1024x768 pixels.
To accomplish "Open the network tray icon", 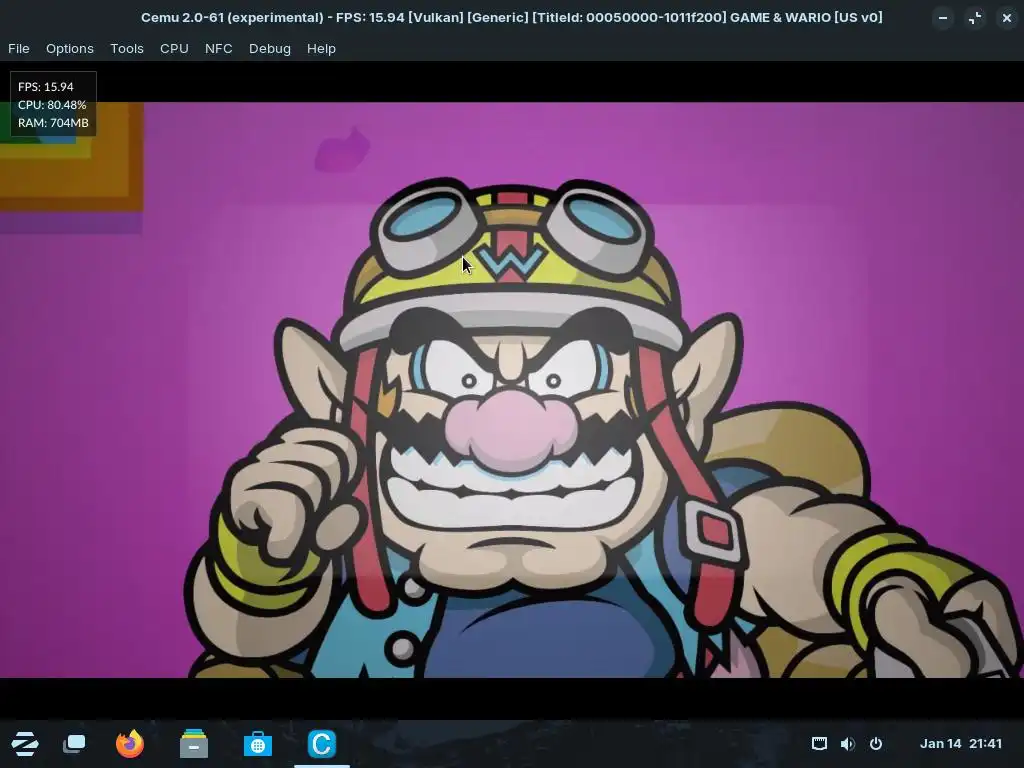I will click(x=819, y=743).
